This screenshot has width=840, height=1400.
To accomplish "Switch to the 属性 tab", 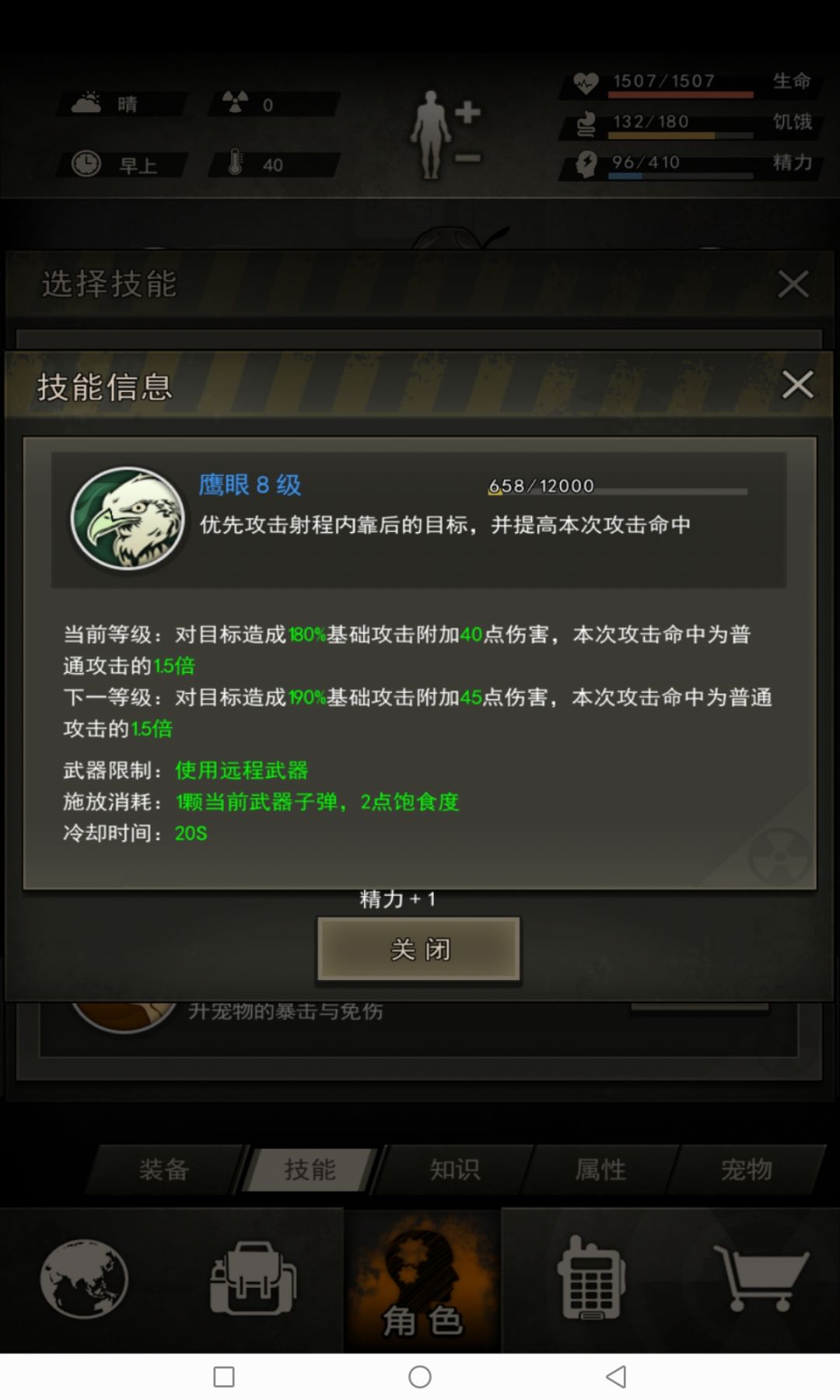I will (600, 1169).
